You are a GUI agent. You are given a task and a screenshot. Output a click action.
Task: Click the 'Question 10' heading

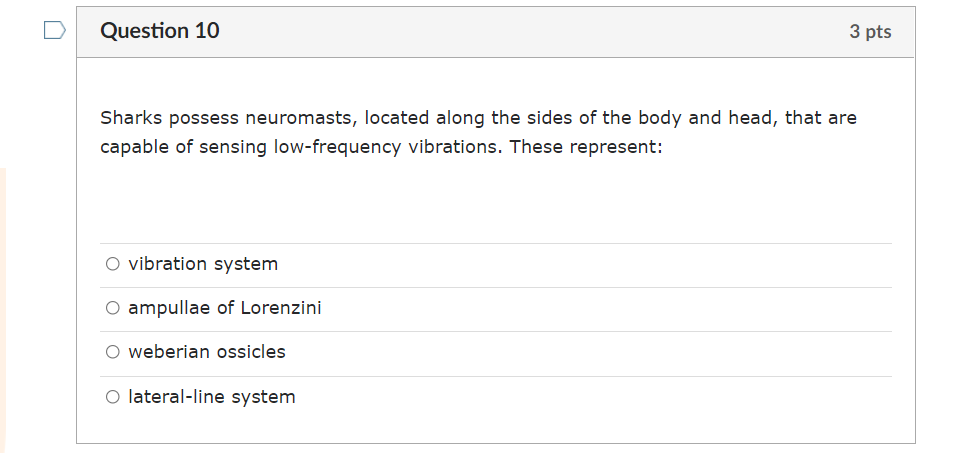click(160, 31)
